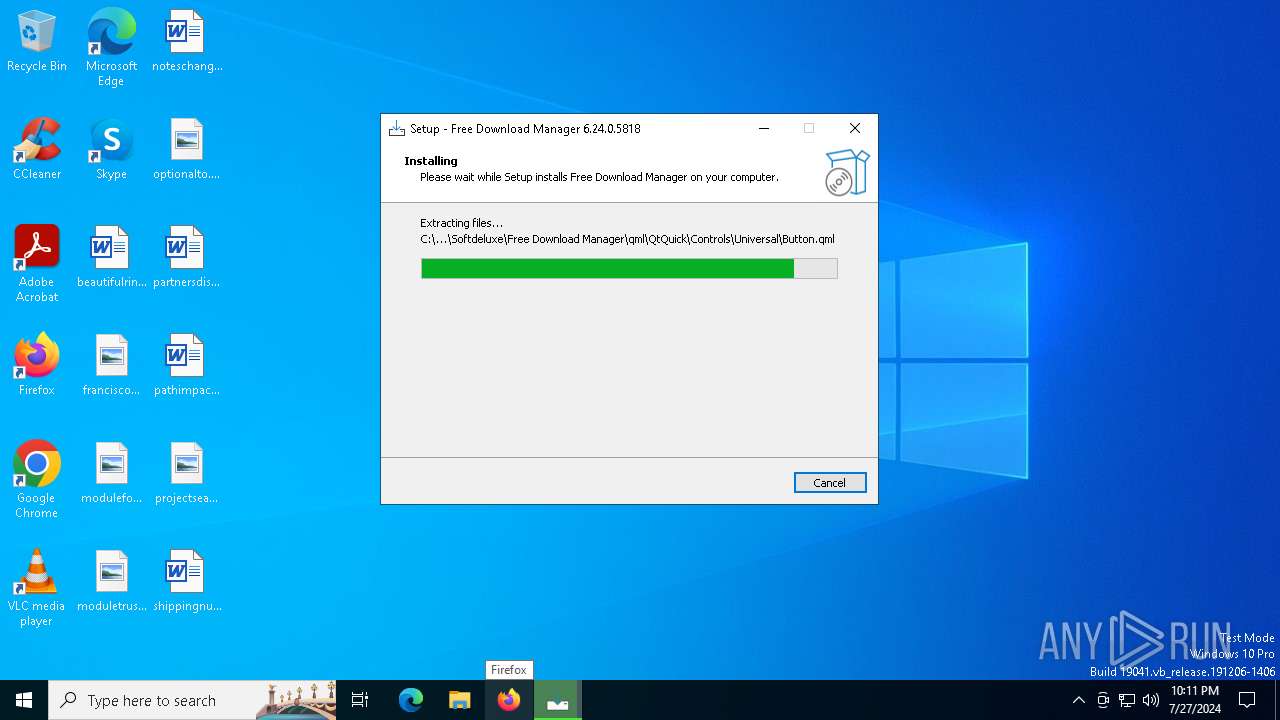Screen dimensions: 1280x720
Task: Select the Skype desktop shortcut
Action: 111,150
